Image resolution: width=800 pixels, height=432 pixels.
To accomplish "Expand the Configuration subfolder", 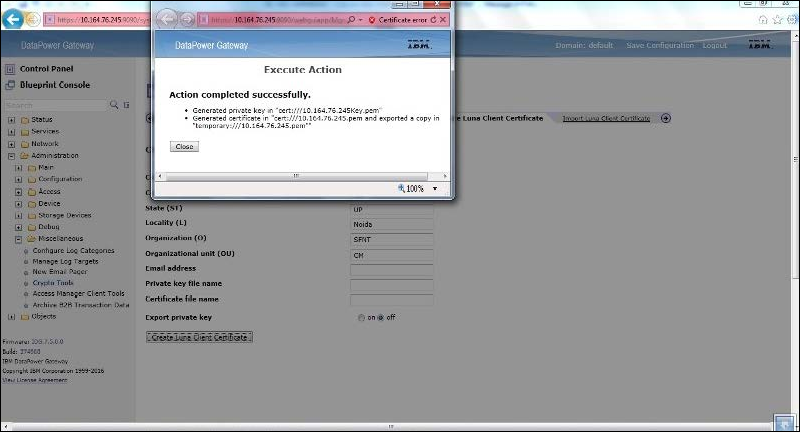I will [18, 180].
